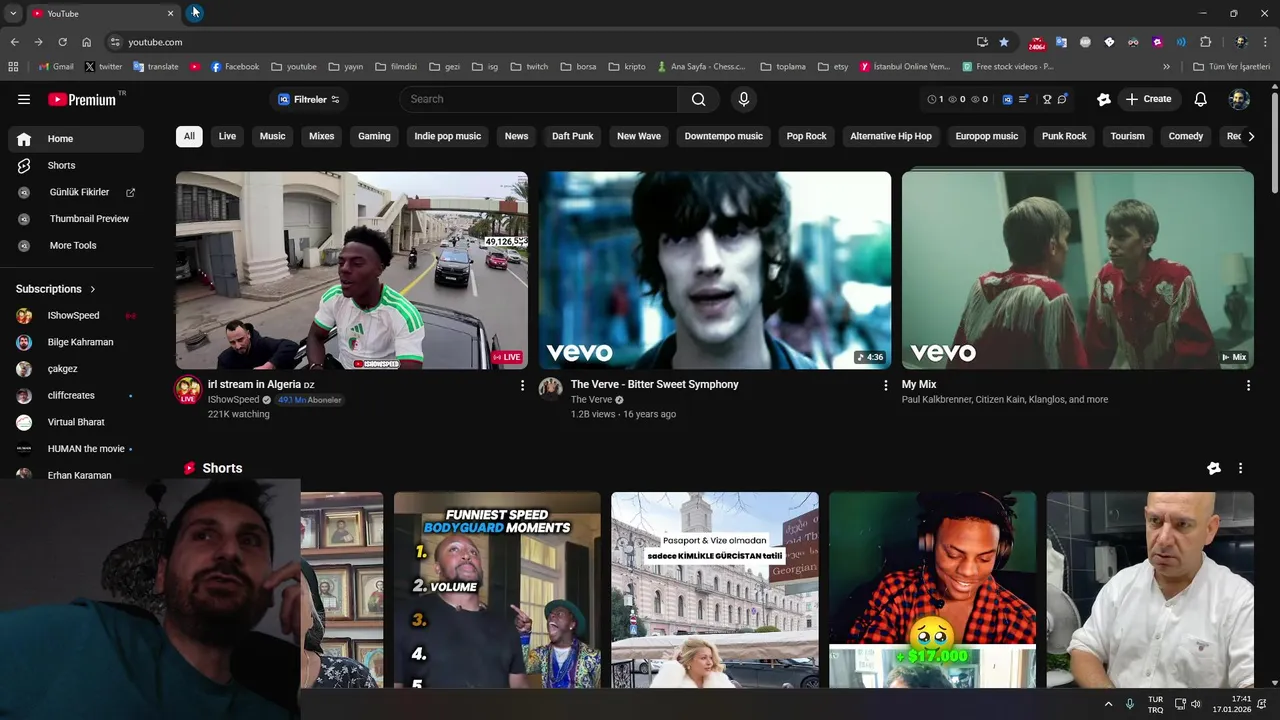Screen dimensions: 1280x720
Task: Focus the YouTube Search field
Action: 540,99
